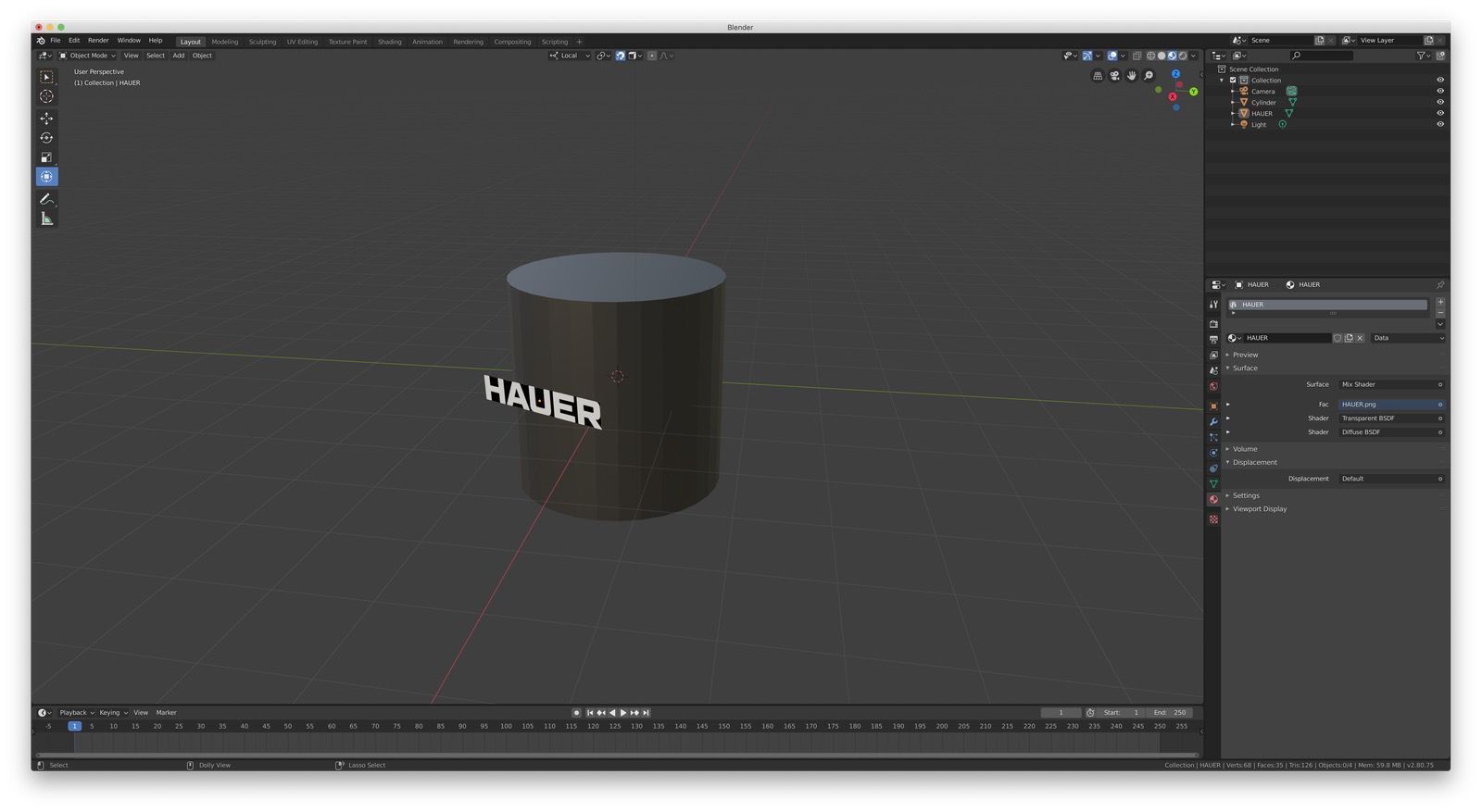Screen dimensions: 1482x812
Task: Pick the Annotate tool
Action: coord(46,199)
